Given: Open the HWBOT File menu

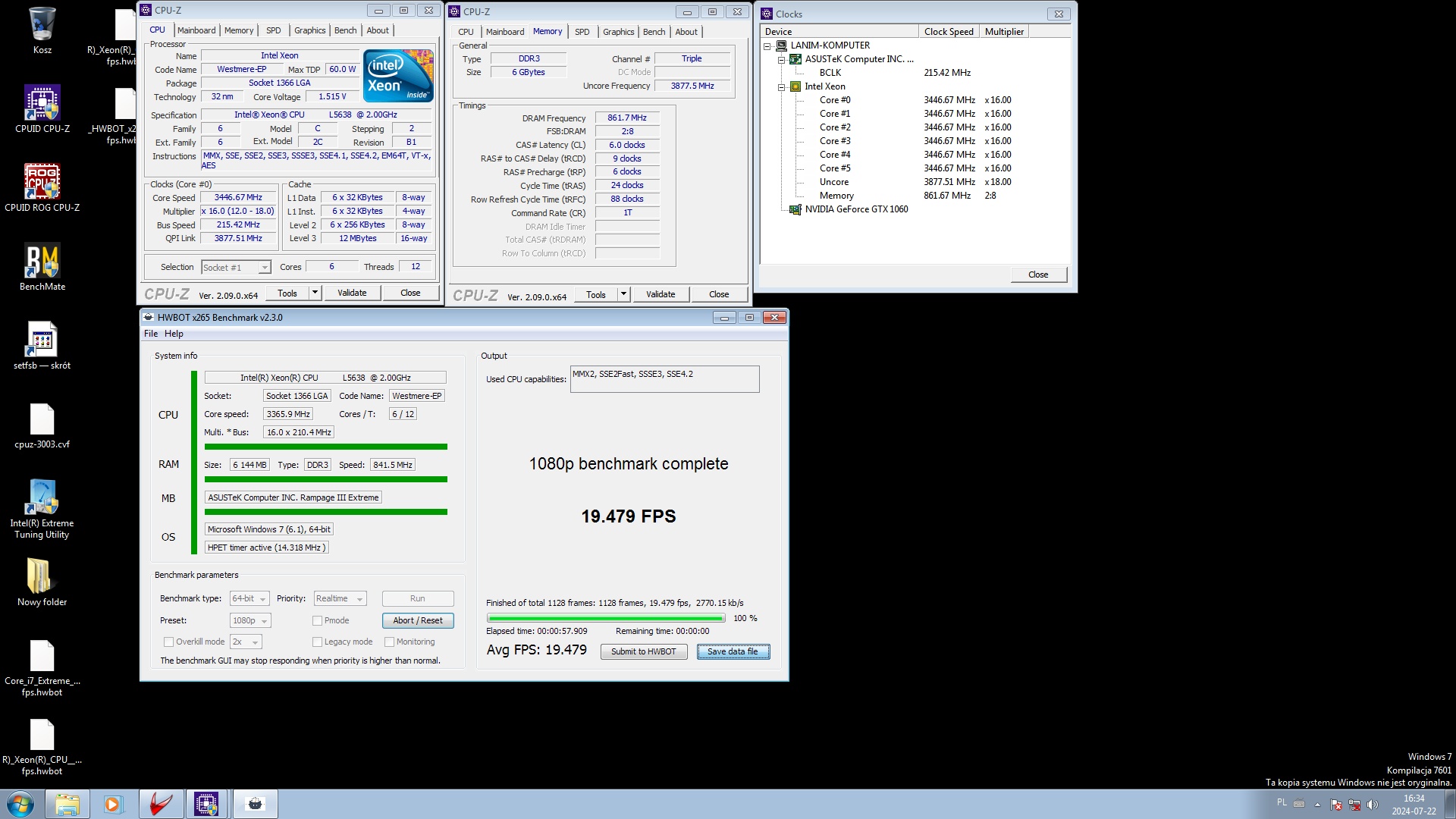Looking at the screenshot, I should click(151, 334).
